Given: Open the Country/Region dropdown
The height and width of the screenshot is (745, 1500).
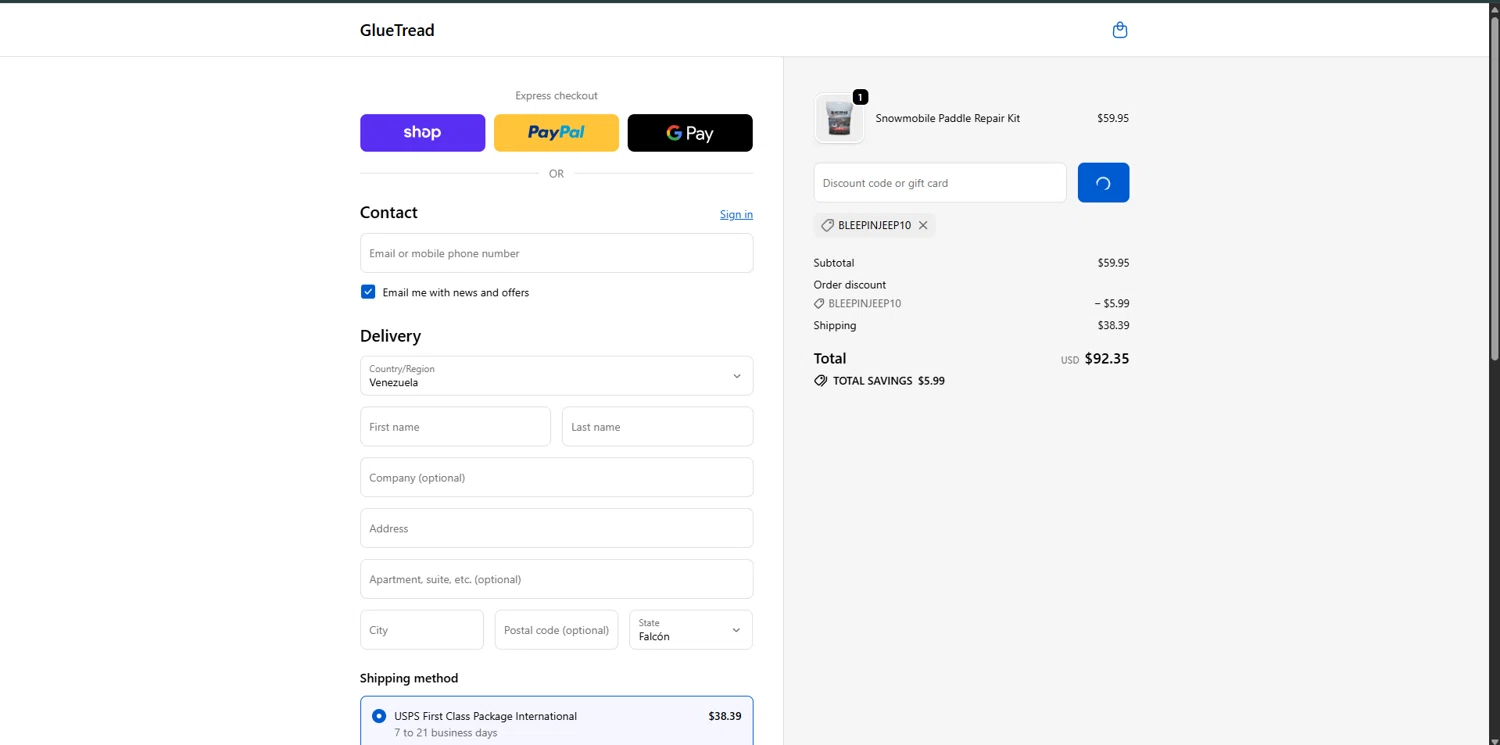Looking at the screenshot, I should [556, 376].
